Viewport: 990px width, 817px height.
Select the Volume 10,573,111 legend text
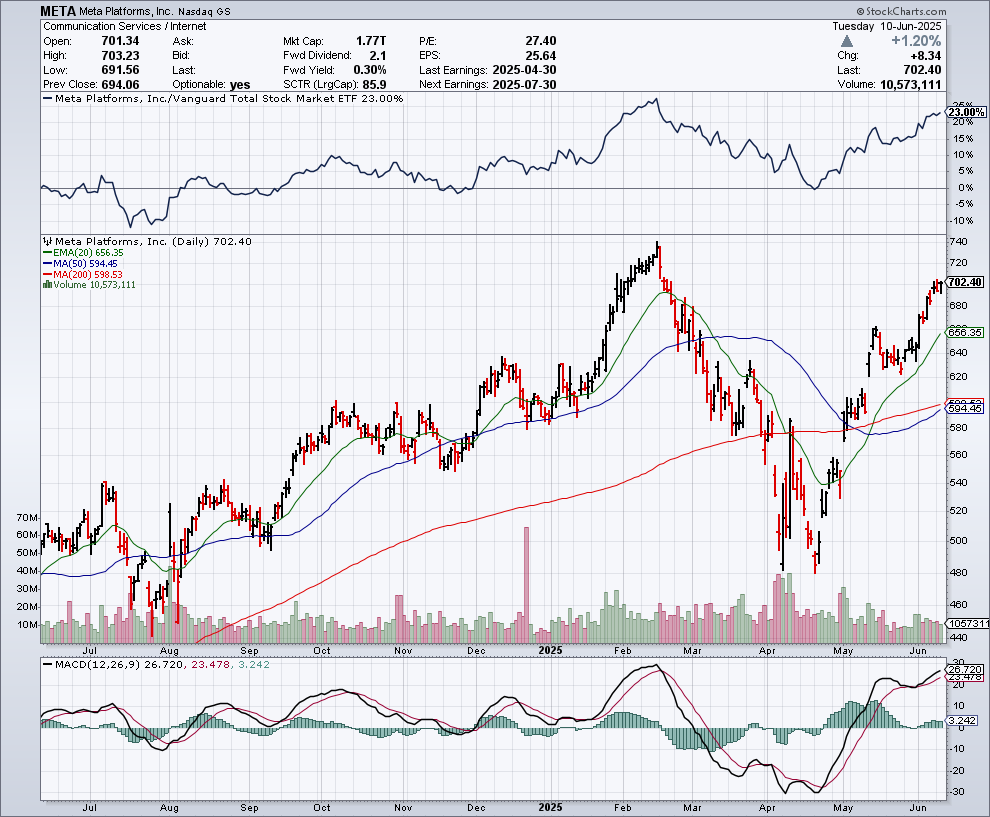(95, 285)
